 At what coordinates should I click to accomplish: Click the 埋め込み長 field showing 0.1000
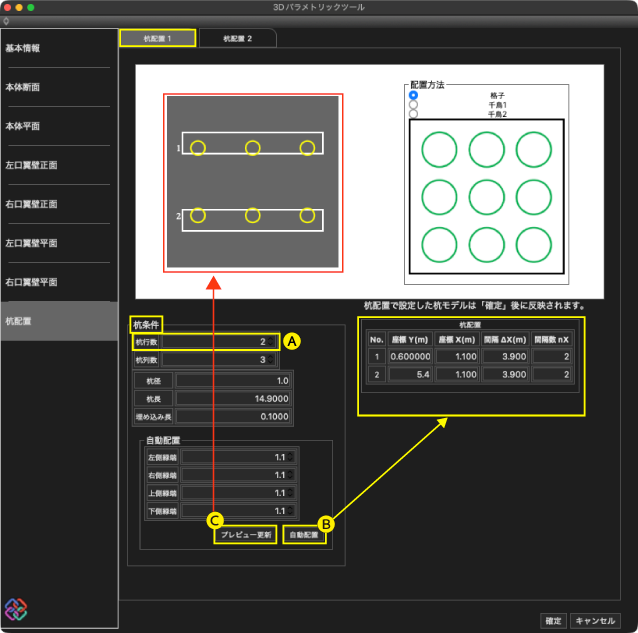pyautogui.click(x=233, y=417)
